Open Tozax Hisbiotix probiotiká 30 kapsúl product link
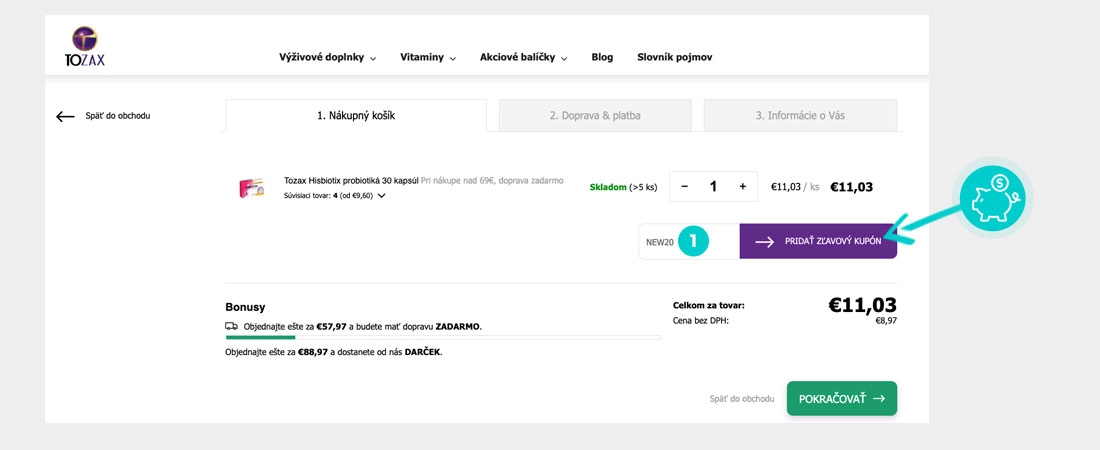1100x450 pixels. 351,180
